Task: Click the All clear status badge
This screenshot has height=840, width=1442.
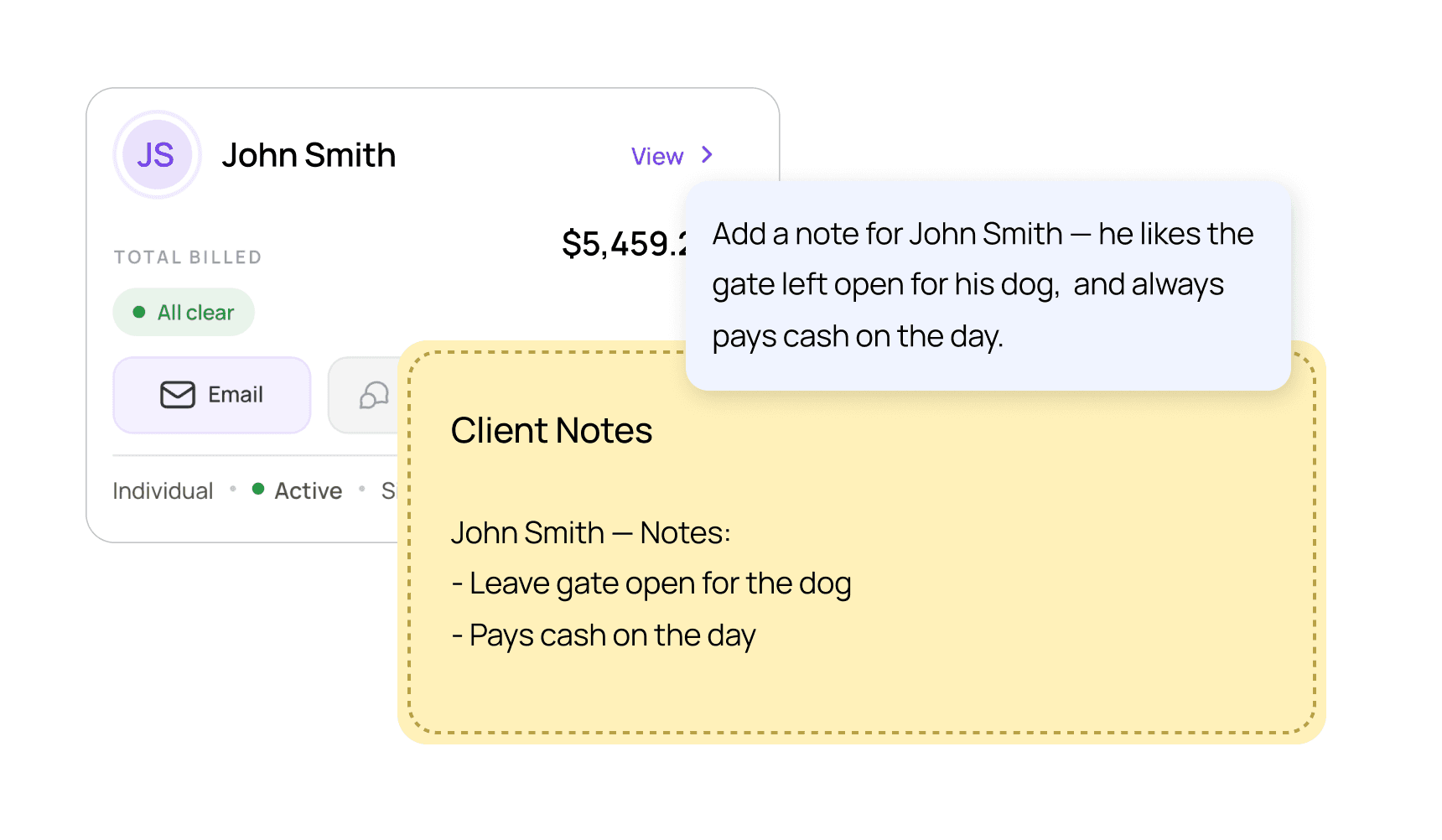Action: point(184,312)
